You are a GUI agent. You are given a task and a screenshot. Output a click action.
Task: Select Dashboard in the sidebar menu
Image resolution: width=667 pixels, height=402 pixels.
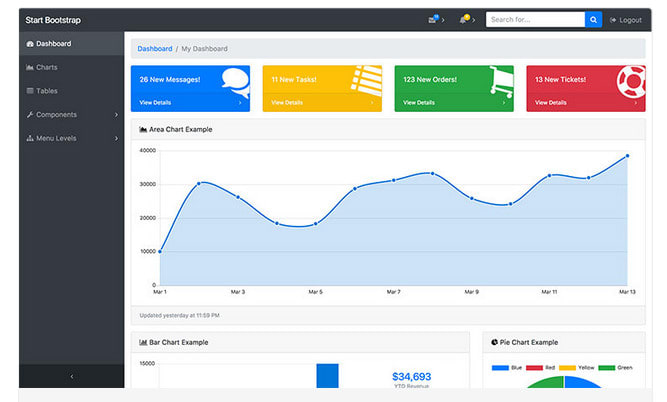pos(71,43)
